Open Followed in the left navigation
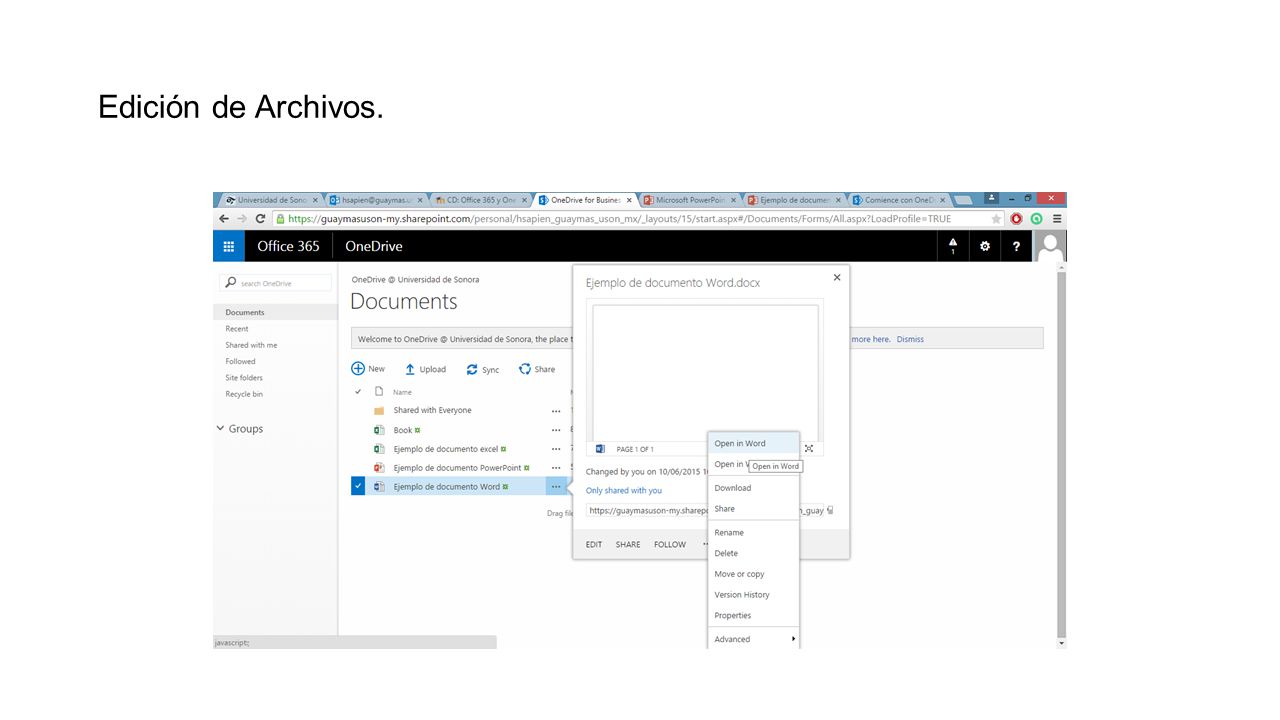1280x720 pixels. 240,361
